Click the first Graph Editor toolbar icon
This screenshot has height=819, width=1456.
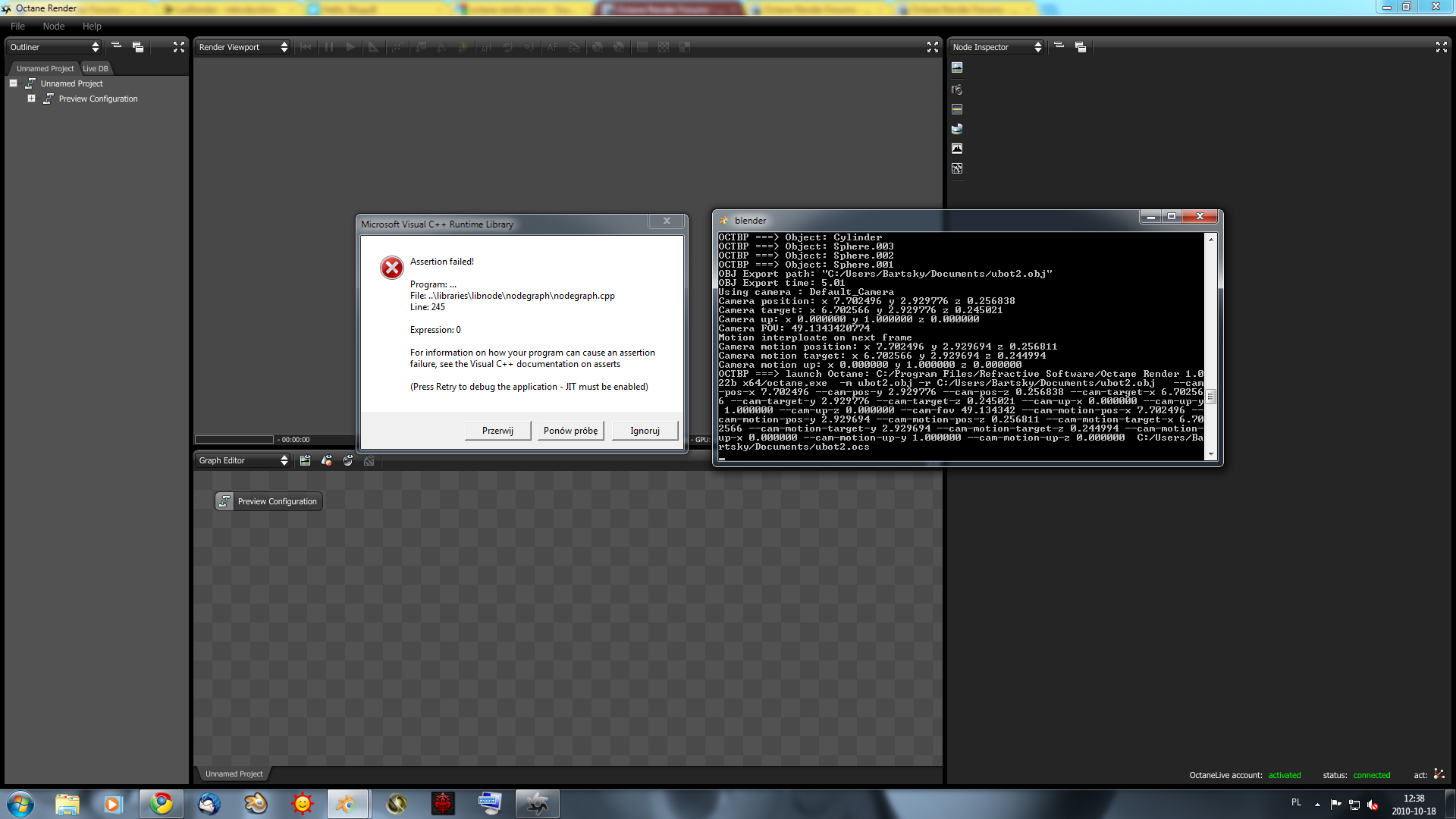[x=305, y=460]
